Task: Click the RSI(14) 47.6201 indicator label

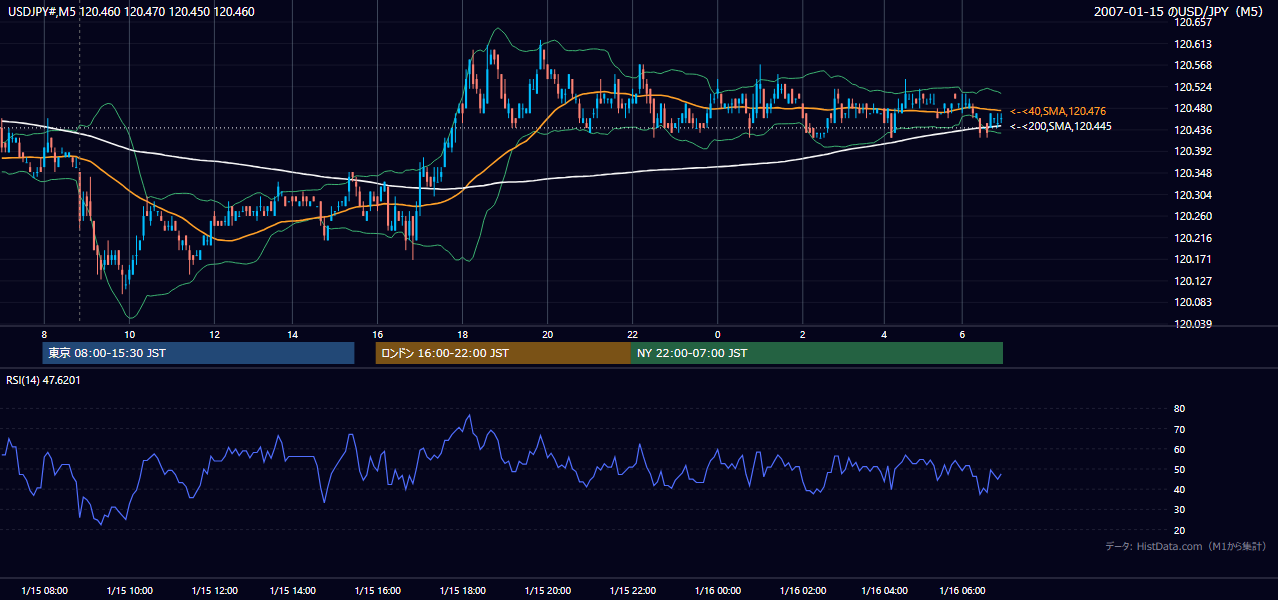Action: point(43,380)
